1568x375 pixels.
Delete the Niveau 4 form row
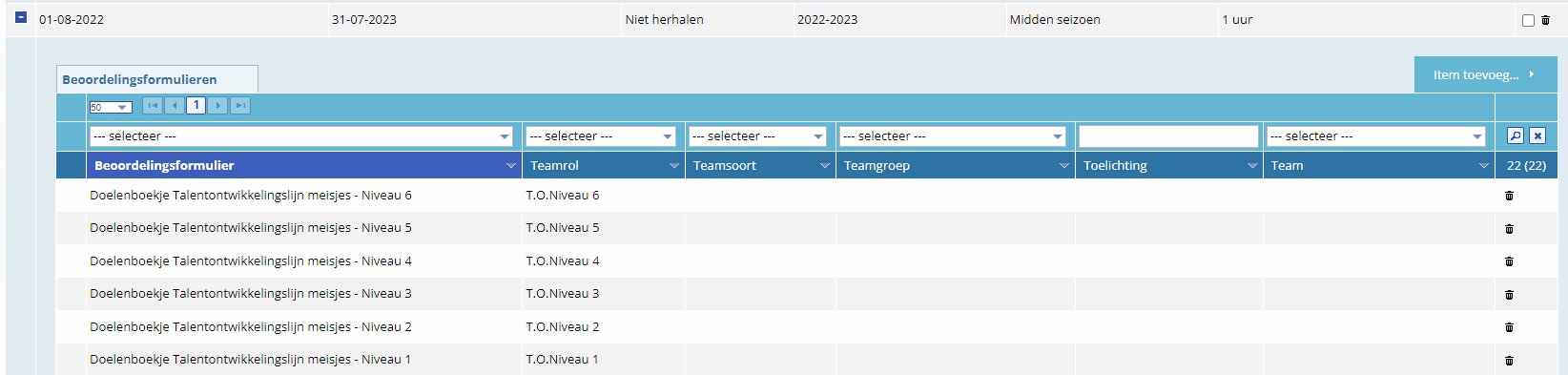pos(1509,261)
